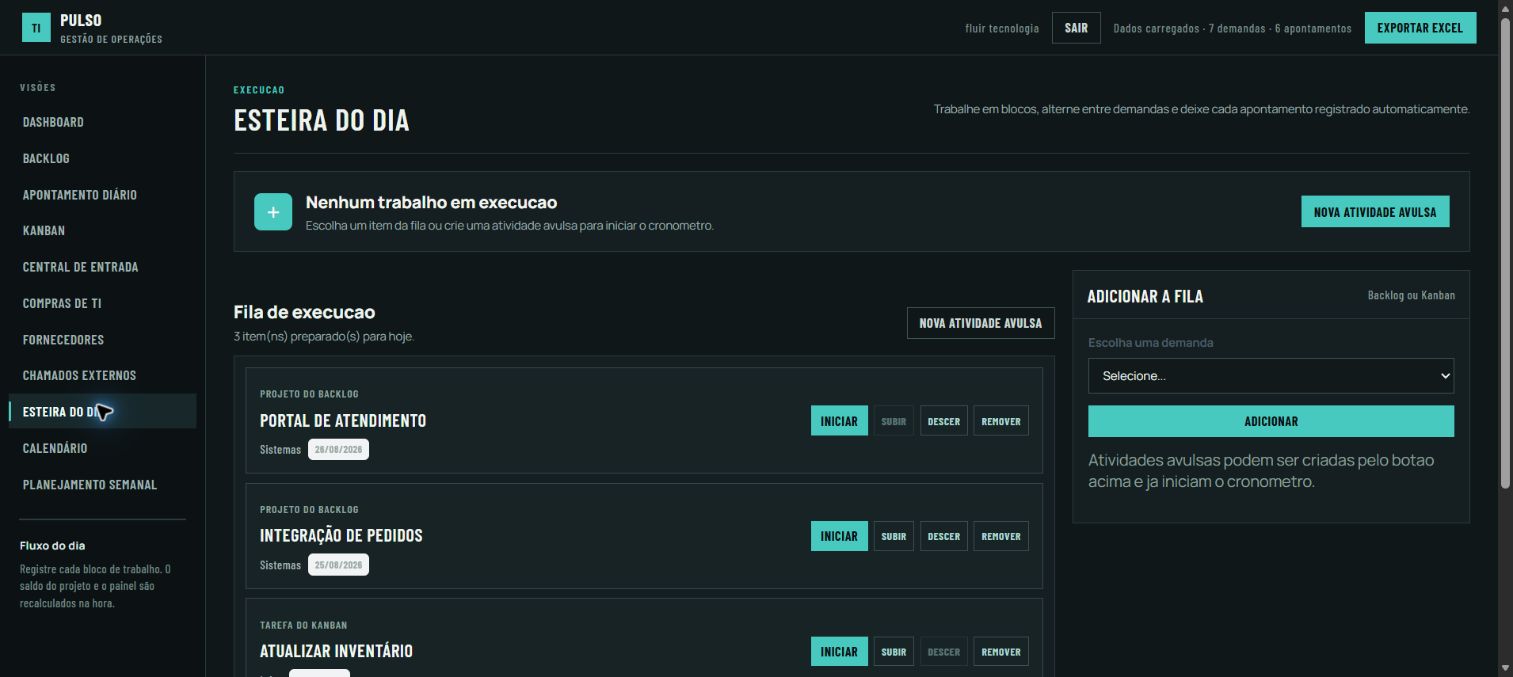1513x677 pixels.
Task: Go to Chamados Externos
Action: 79,376
